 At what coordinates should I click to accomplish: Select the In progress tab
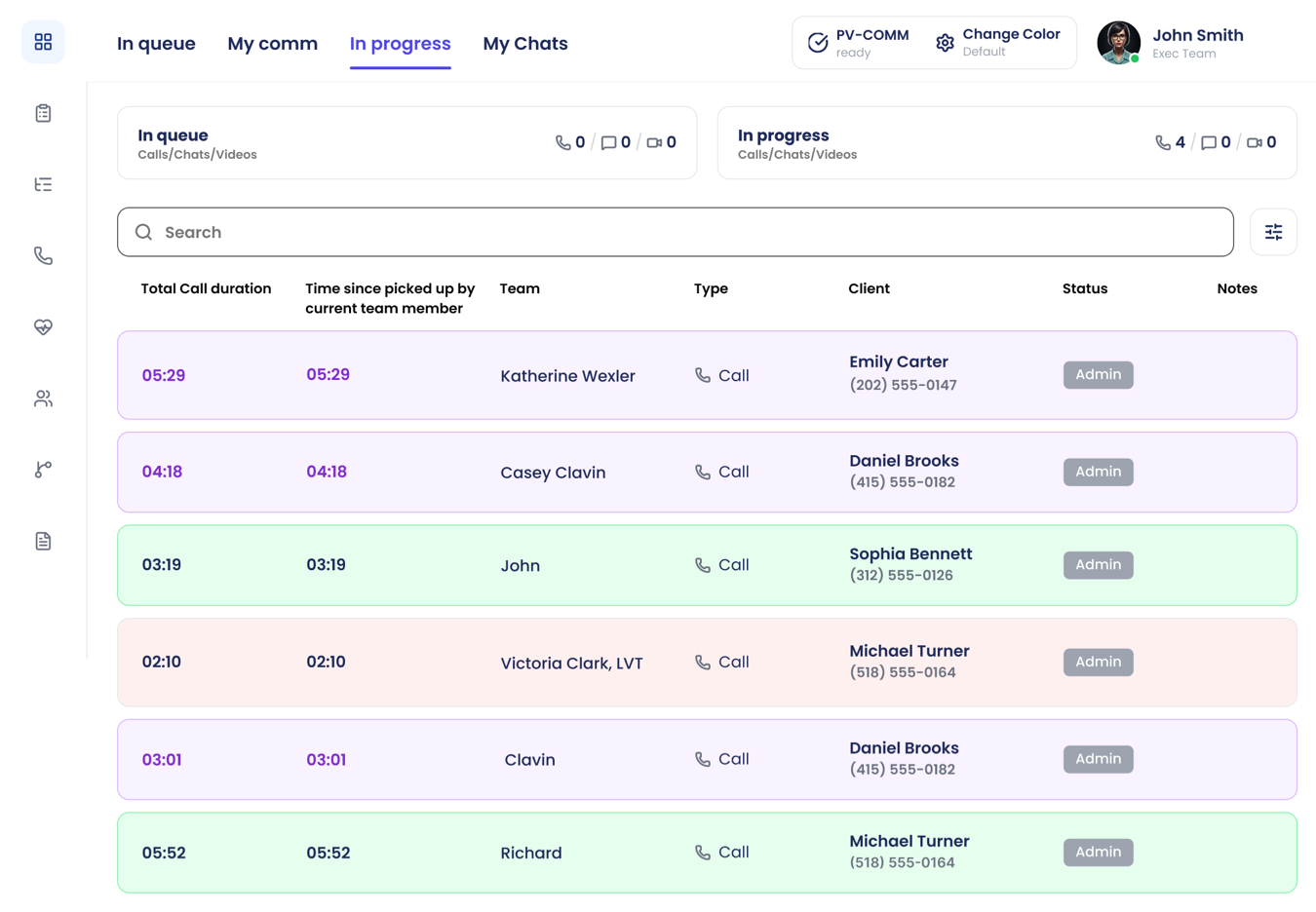(x=400, y=44)
